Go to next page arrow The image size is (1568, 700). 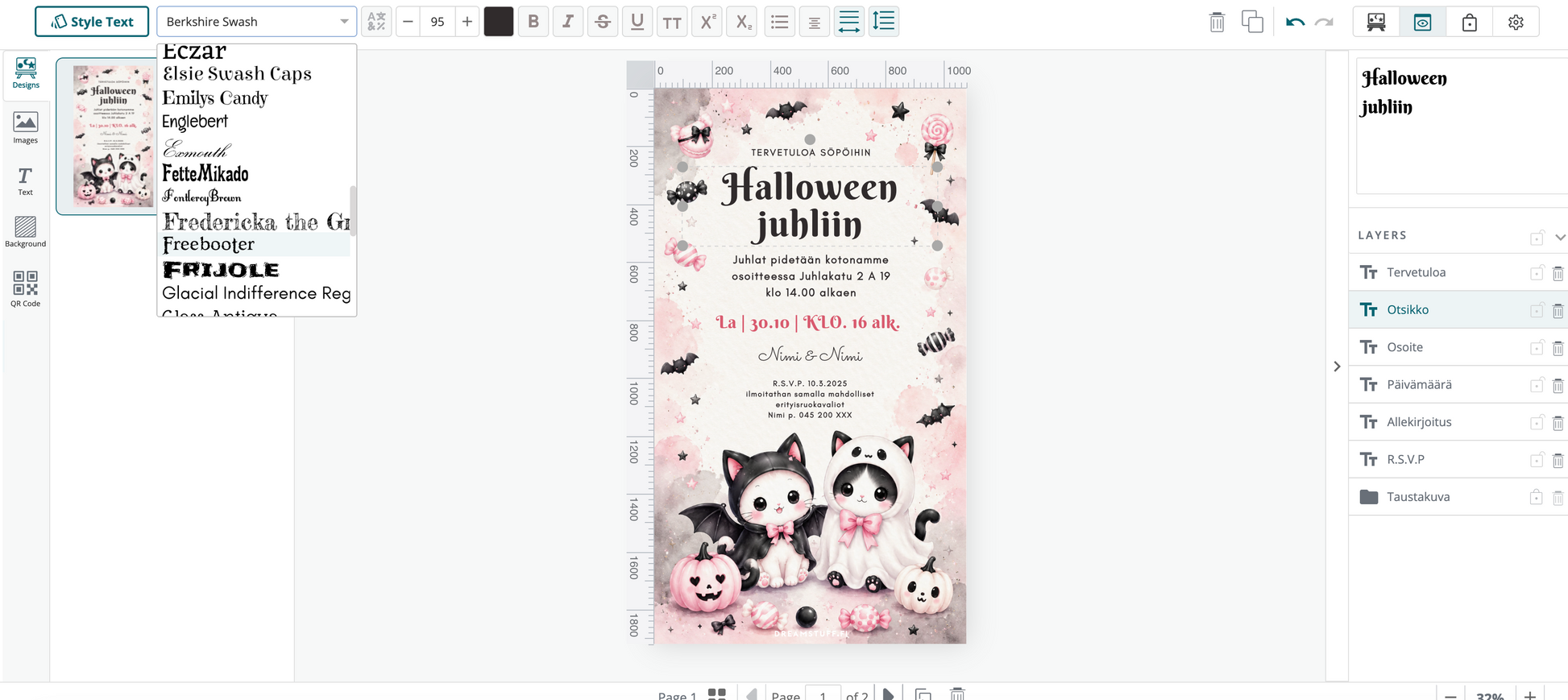coord(887,694)
